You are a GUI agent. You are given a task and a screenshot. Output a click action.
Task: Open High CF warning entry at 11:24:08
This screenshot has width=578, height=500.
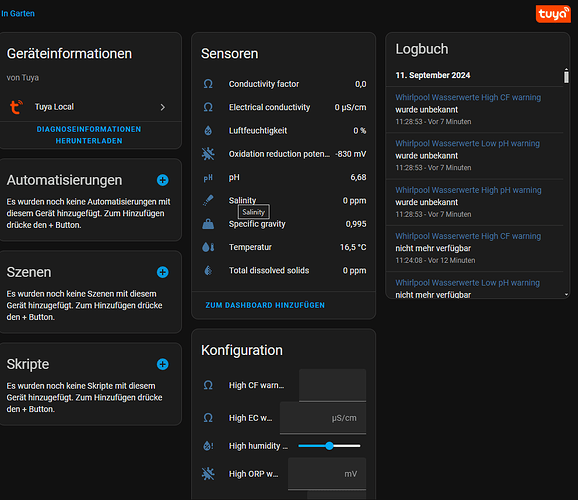click(x=468, y=236)
